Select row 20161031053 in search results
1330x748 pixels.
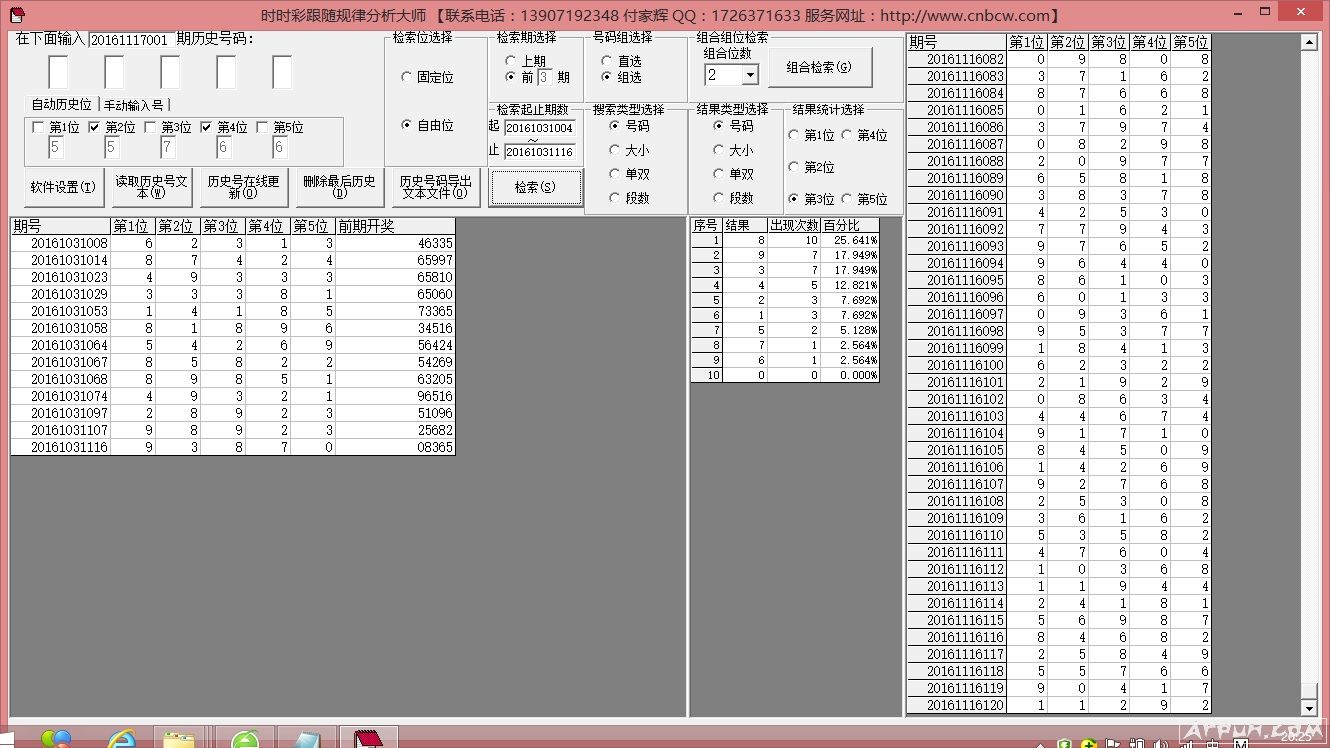click(232, 311)
